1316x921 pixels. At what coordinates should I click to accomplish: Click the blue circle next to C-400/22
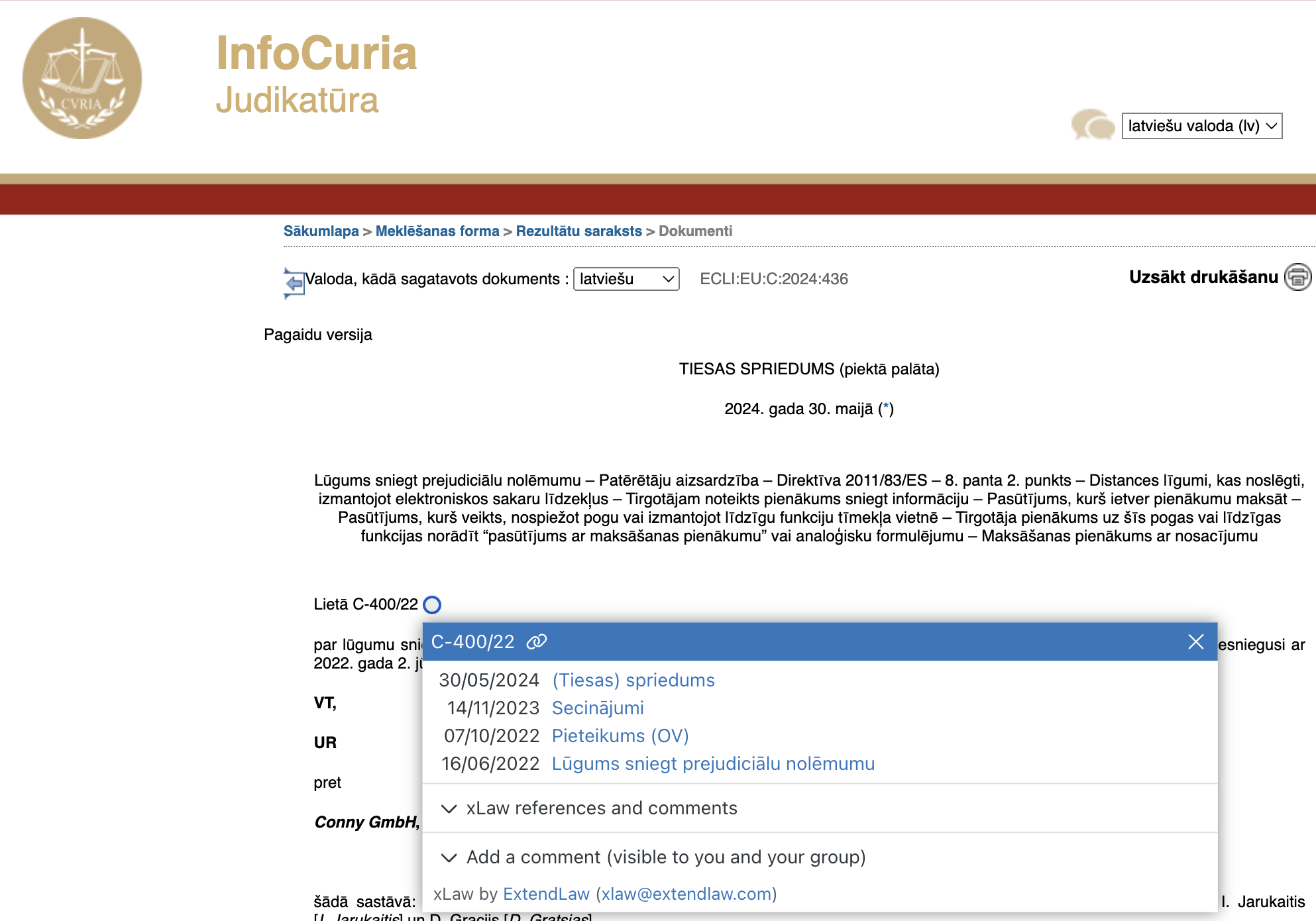coord(432,604)
